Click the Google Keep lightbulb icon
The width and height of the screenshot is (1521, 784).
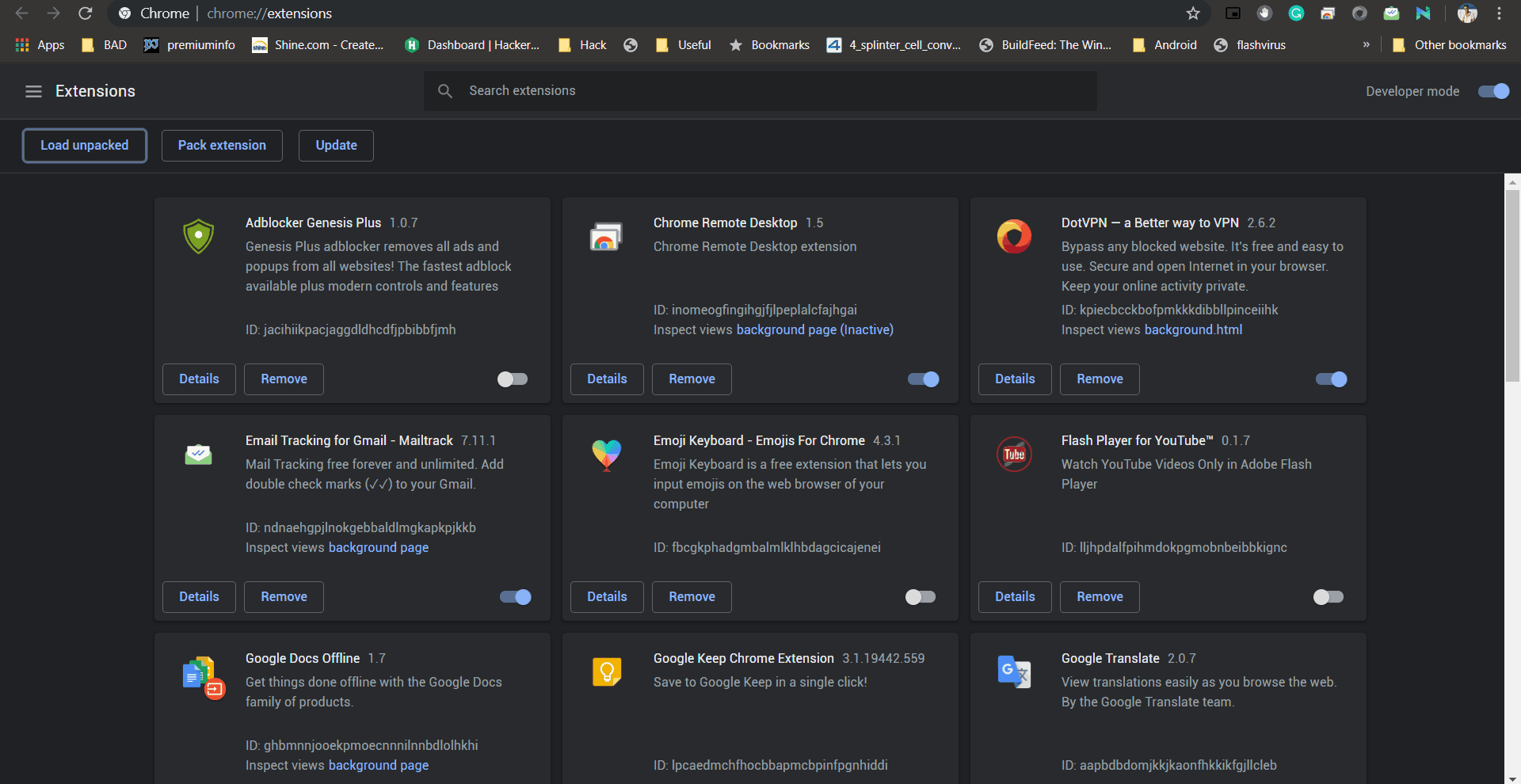point(607,672)
